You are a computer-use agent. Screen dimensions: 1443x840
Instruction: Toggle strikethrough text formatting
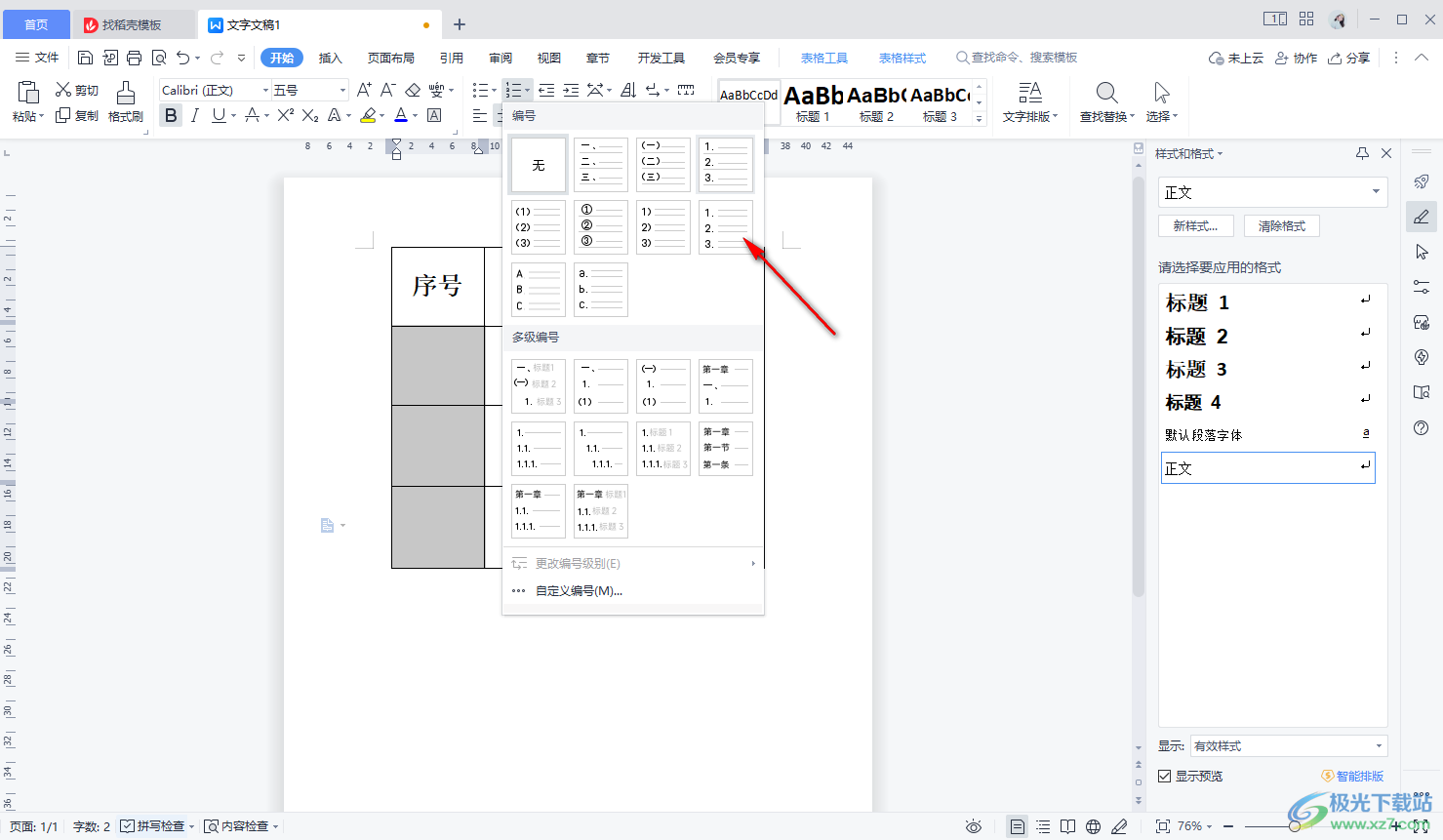[x=252, y=115]
